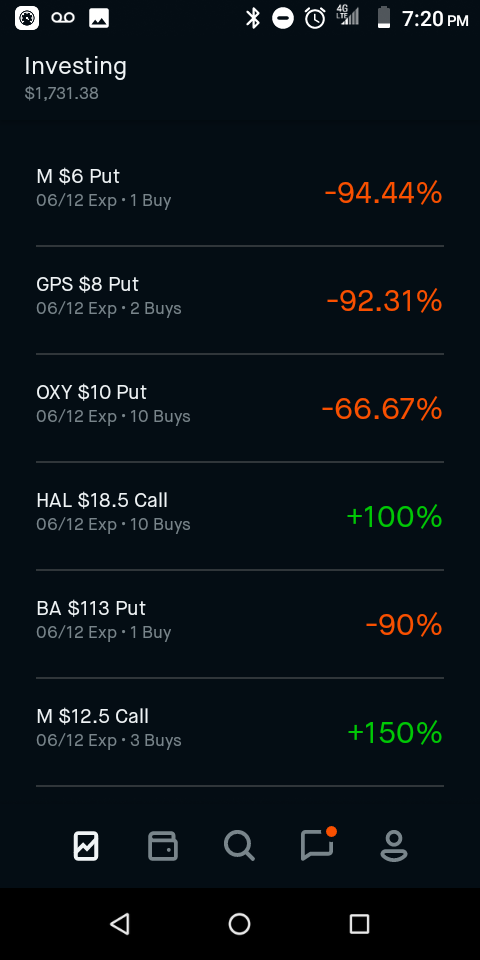Tap the Android back triangle button
480x960 pixels.
click(120, 923)
